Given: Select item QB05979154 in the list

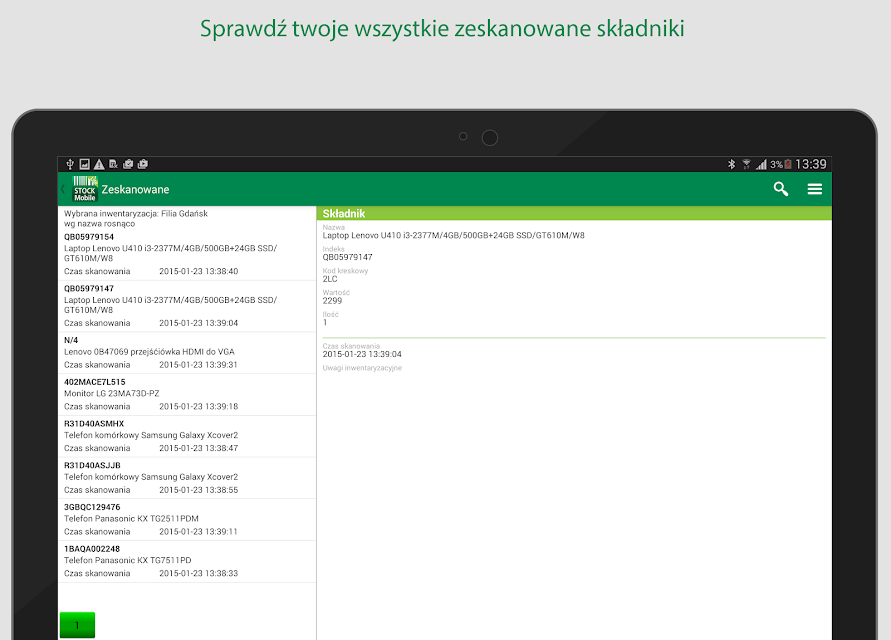Looking at the screenshot, I should coord(187,254).
